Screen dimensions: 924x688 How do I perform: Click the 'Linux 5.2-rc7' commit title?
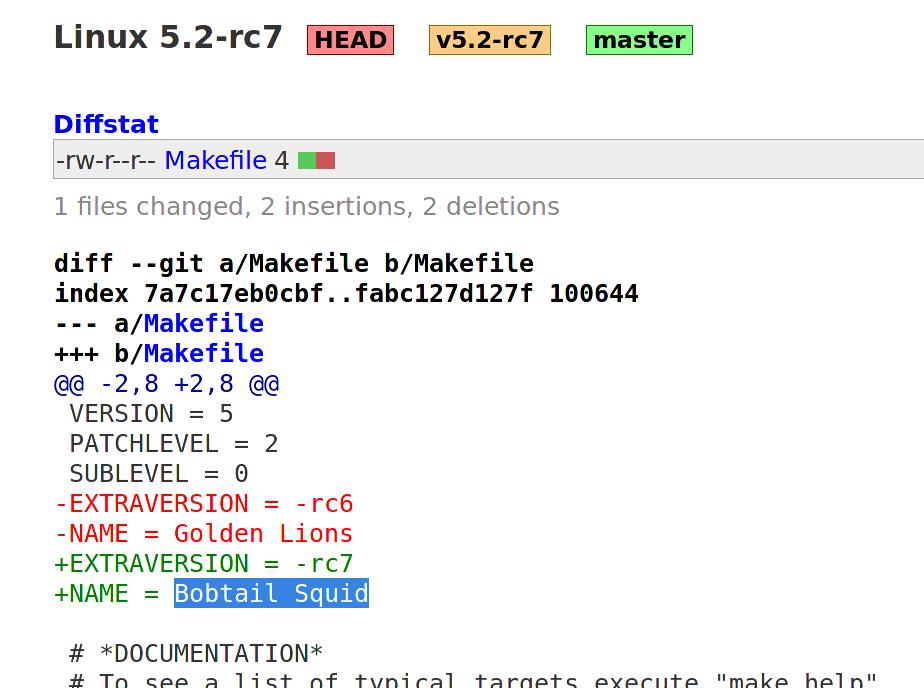click(168, 37)
